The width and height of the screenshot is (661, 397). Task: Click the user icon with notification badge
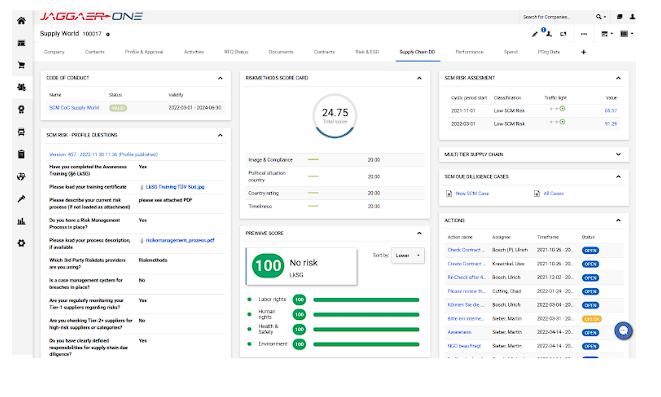(548, 33)
